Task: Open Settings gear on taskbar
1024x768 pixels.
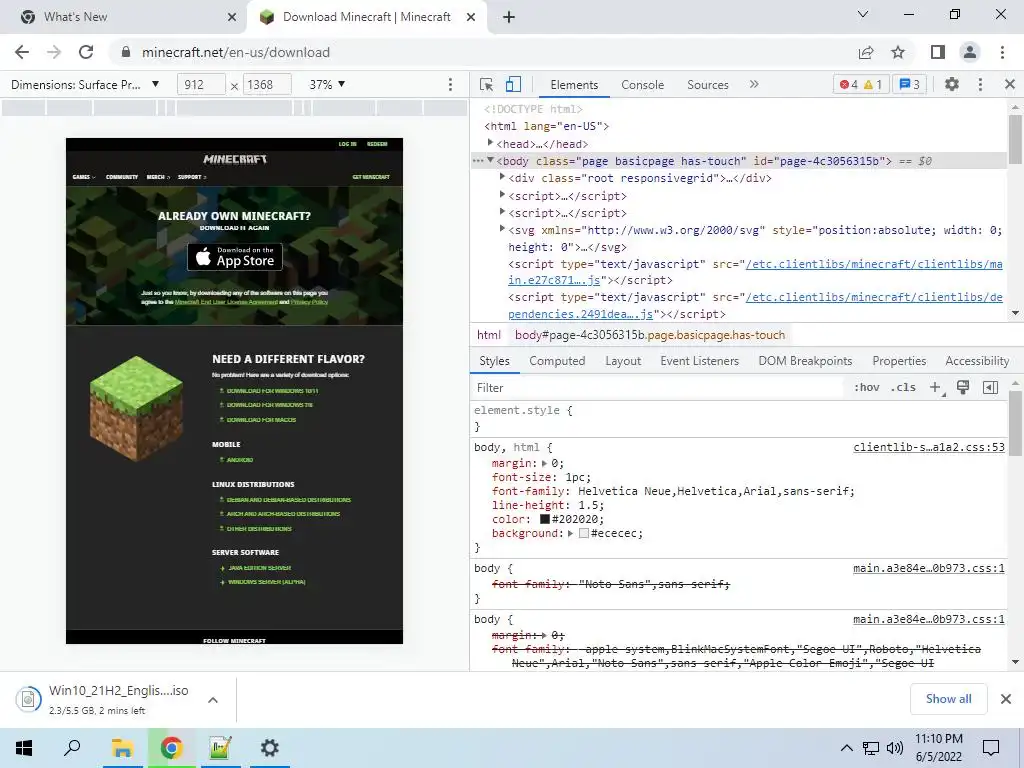Action: (269, 748)
